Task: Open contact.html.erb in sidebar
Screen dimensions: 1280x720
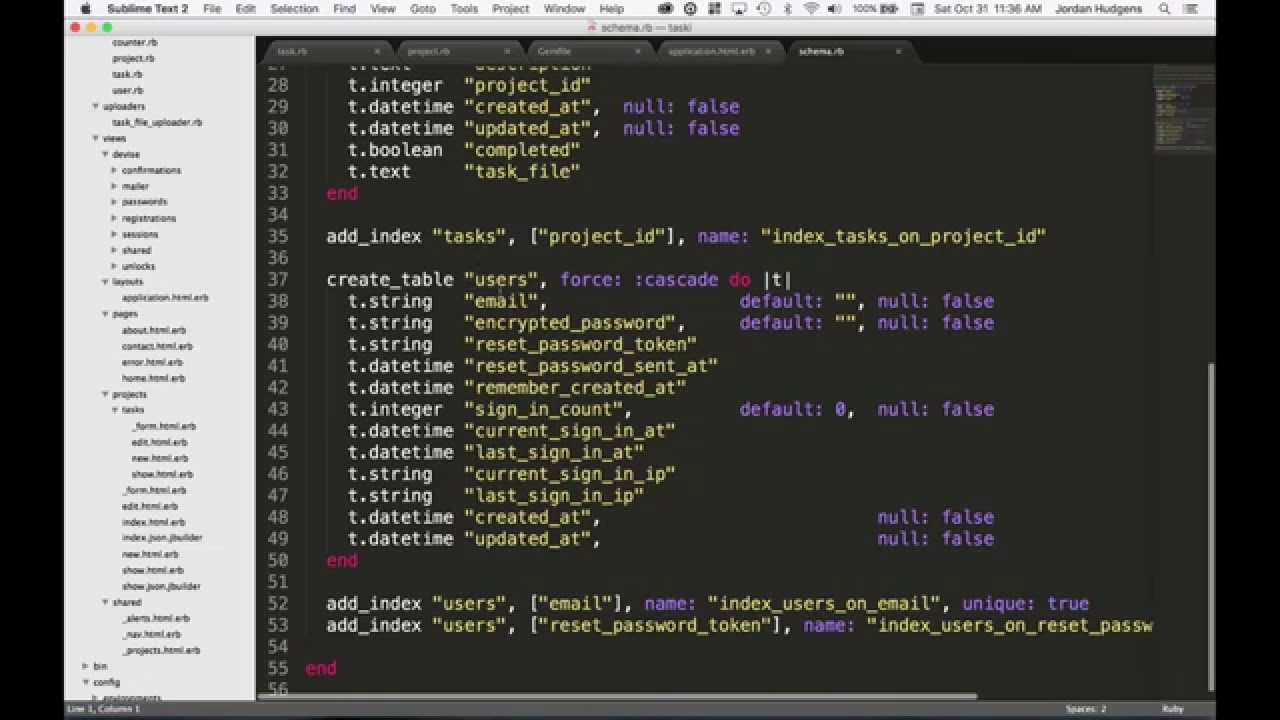Action: 157,346
